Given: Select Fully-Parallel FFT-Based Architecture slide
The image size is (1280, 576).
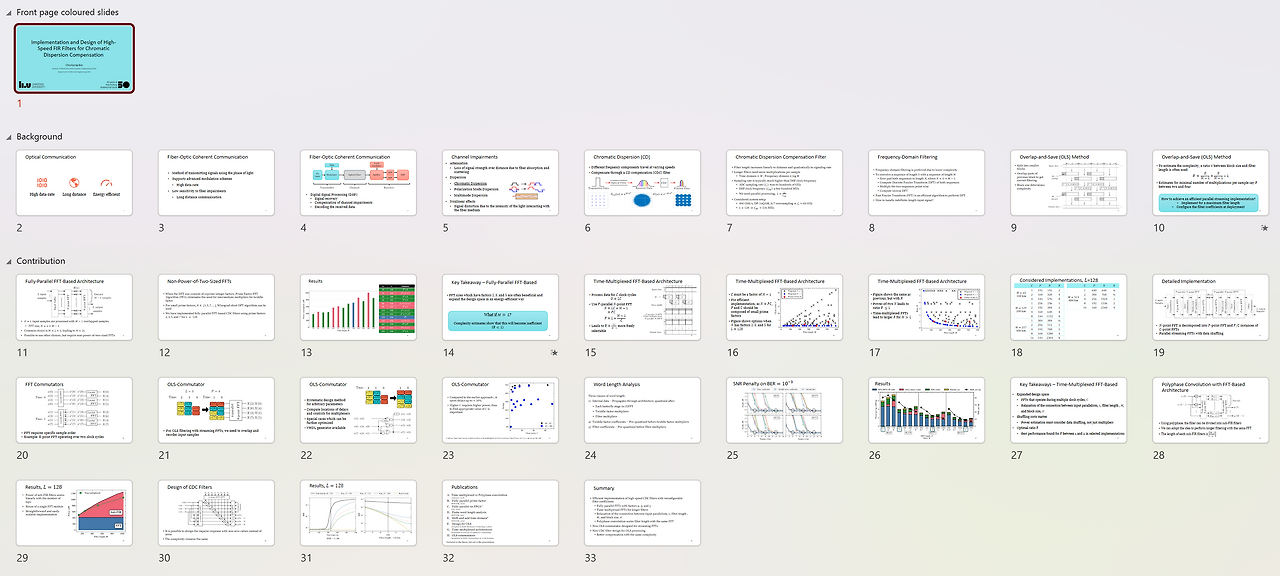Looking at the screenshot, I should (x=75, y=308).
